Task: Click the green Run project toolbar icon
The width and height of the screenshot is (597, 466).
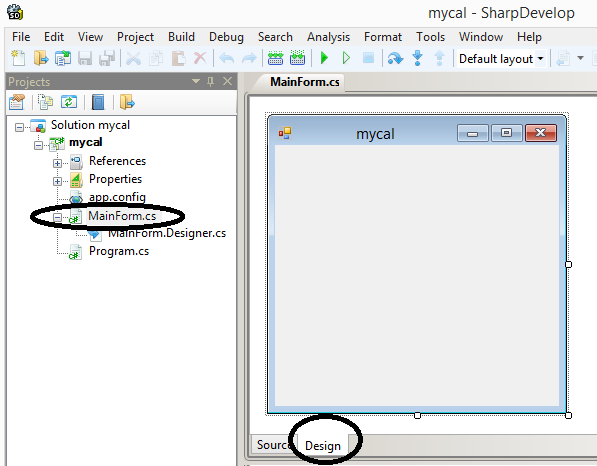Action: tap(324, 58)
